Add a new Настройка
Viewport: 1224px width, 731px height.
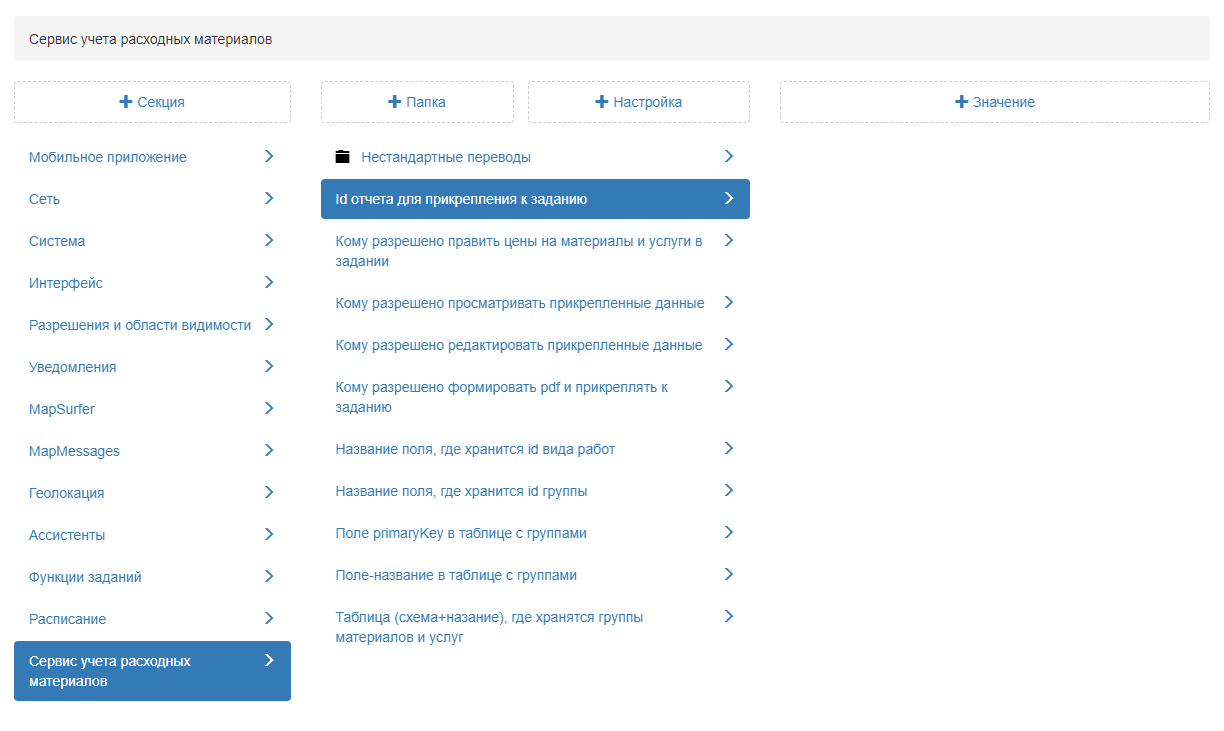639,102
